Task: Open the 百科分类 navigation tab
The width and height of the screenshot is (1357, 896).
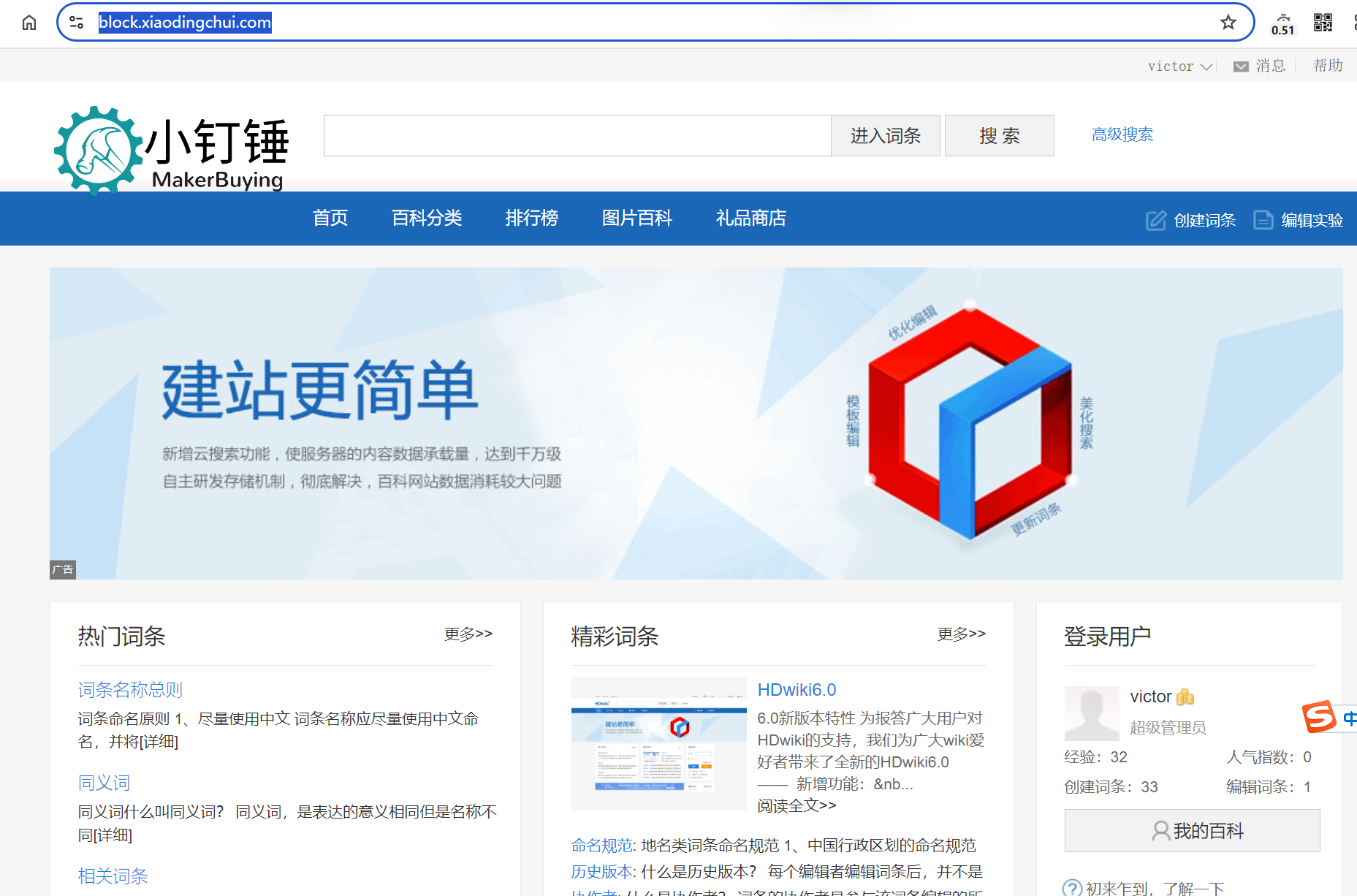Action: pos(427,219)
